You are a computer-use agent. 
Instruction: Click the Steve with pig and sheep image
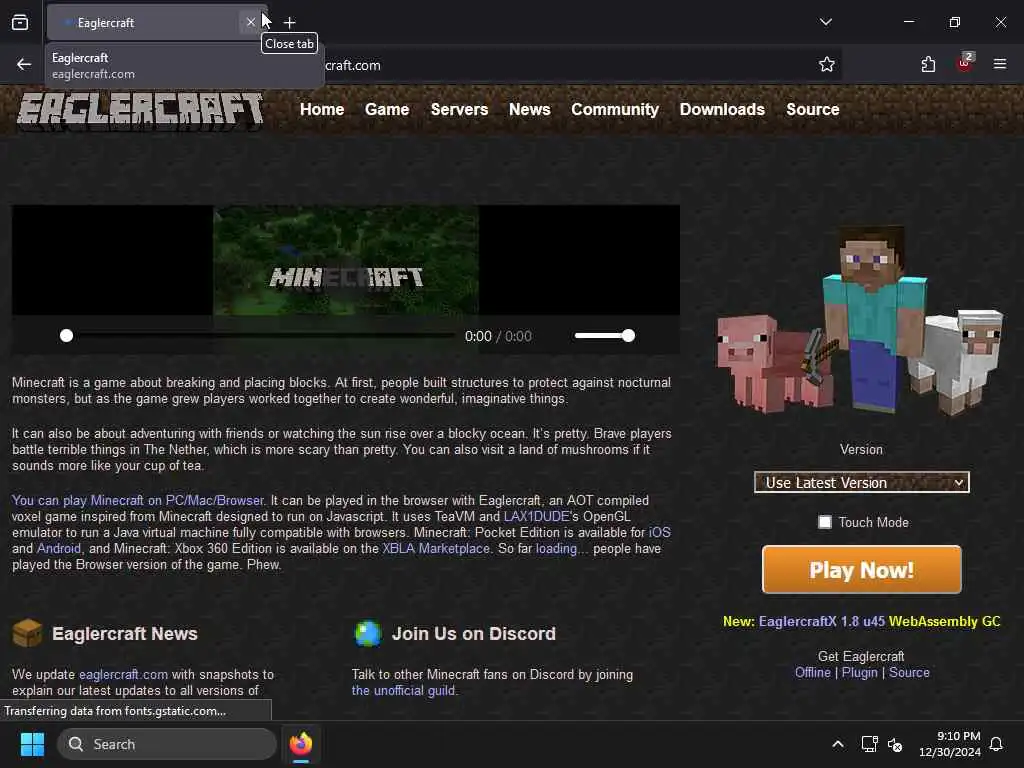tap(861, 320)
